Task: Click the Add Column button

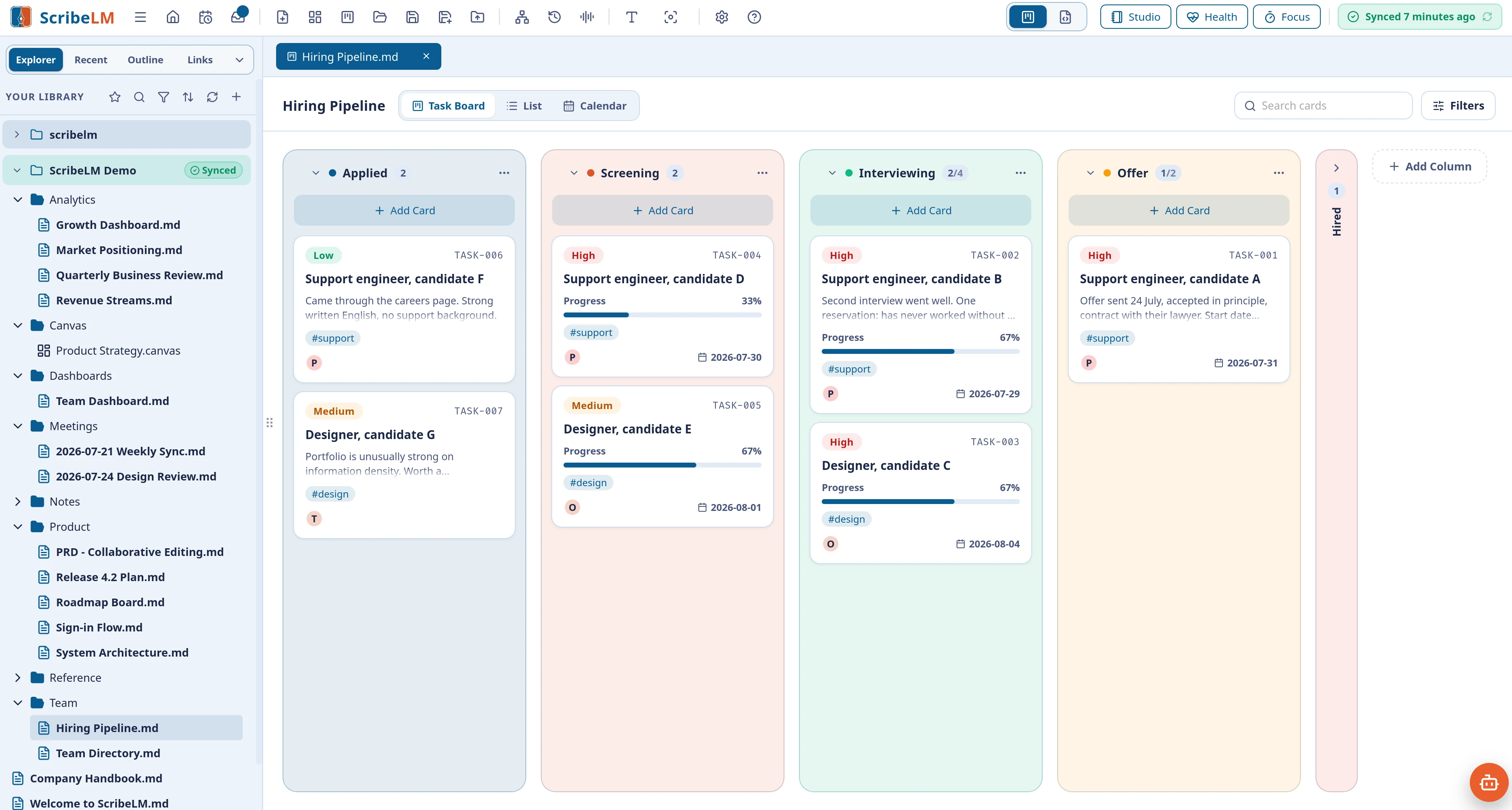Action: pos(1430,166)
